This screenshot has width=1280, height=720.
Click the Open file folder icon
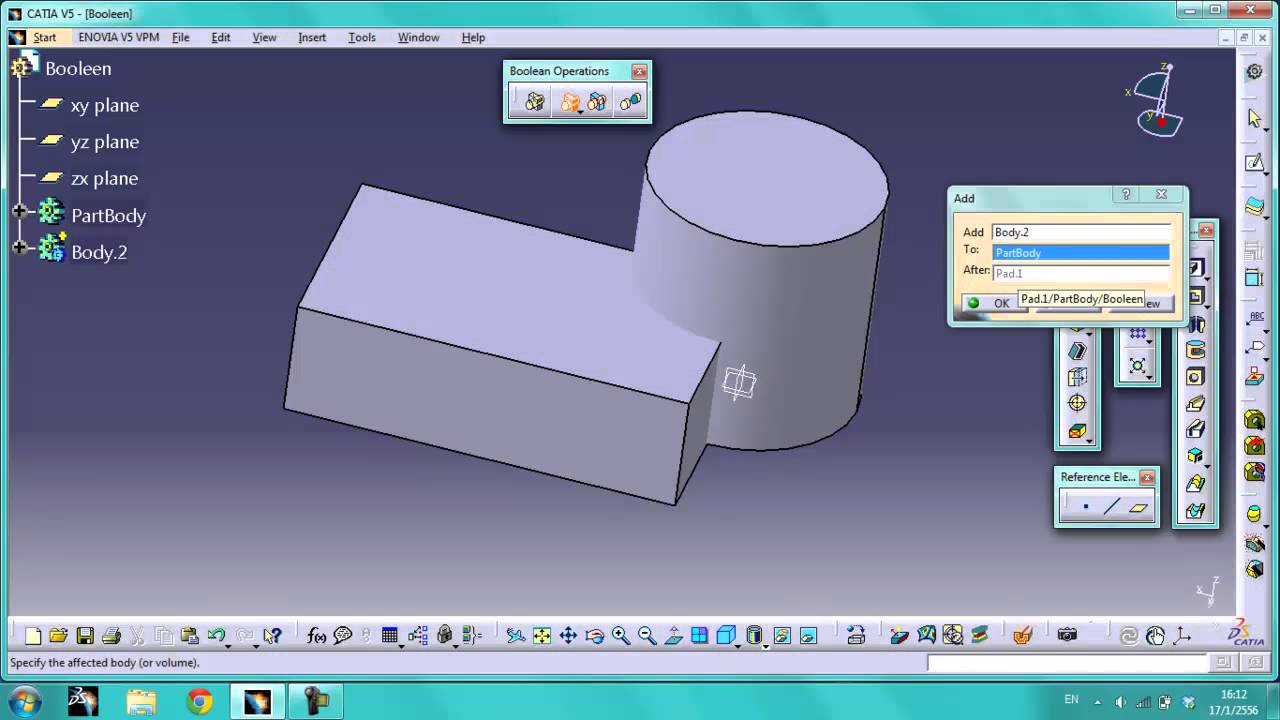[59, 635]
